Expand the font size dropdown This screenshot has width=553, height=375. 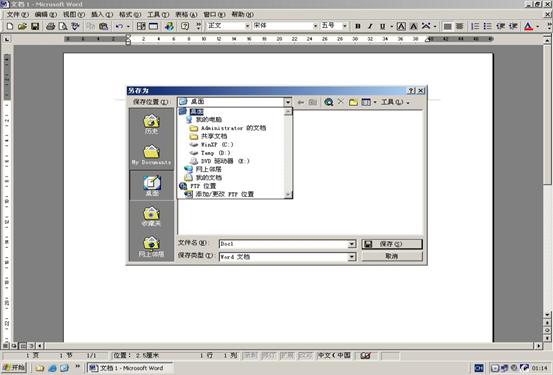[x=345, y=26]
